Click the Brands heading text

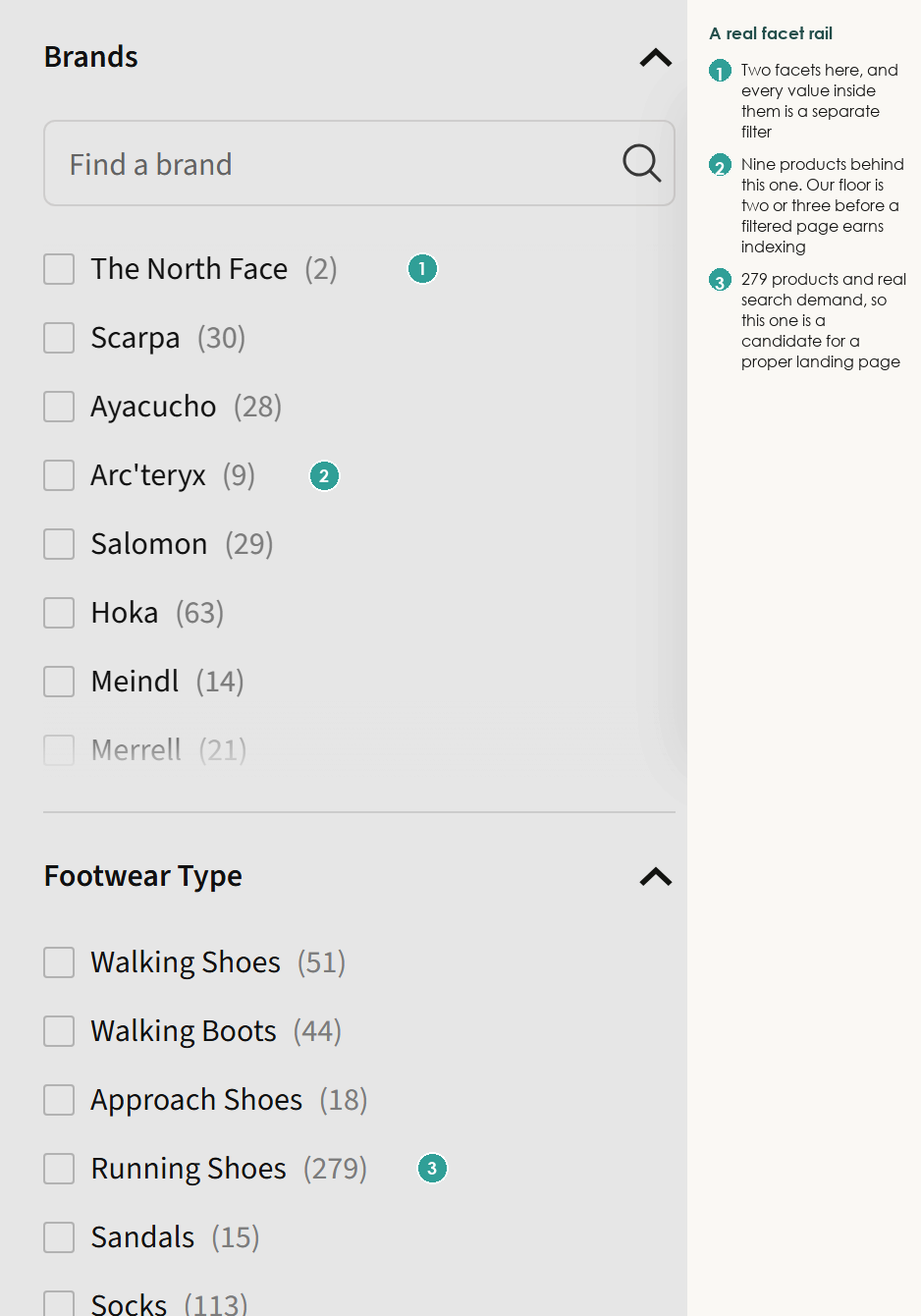tap(91, 57)
